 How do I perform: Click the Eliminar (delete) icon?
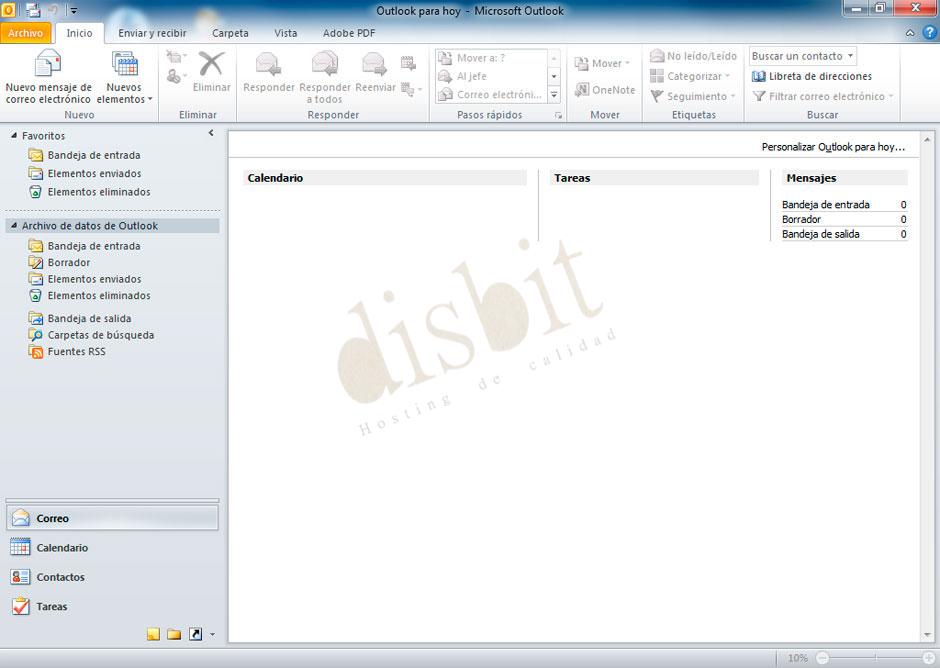(211, 70)
